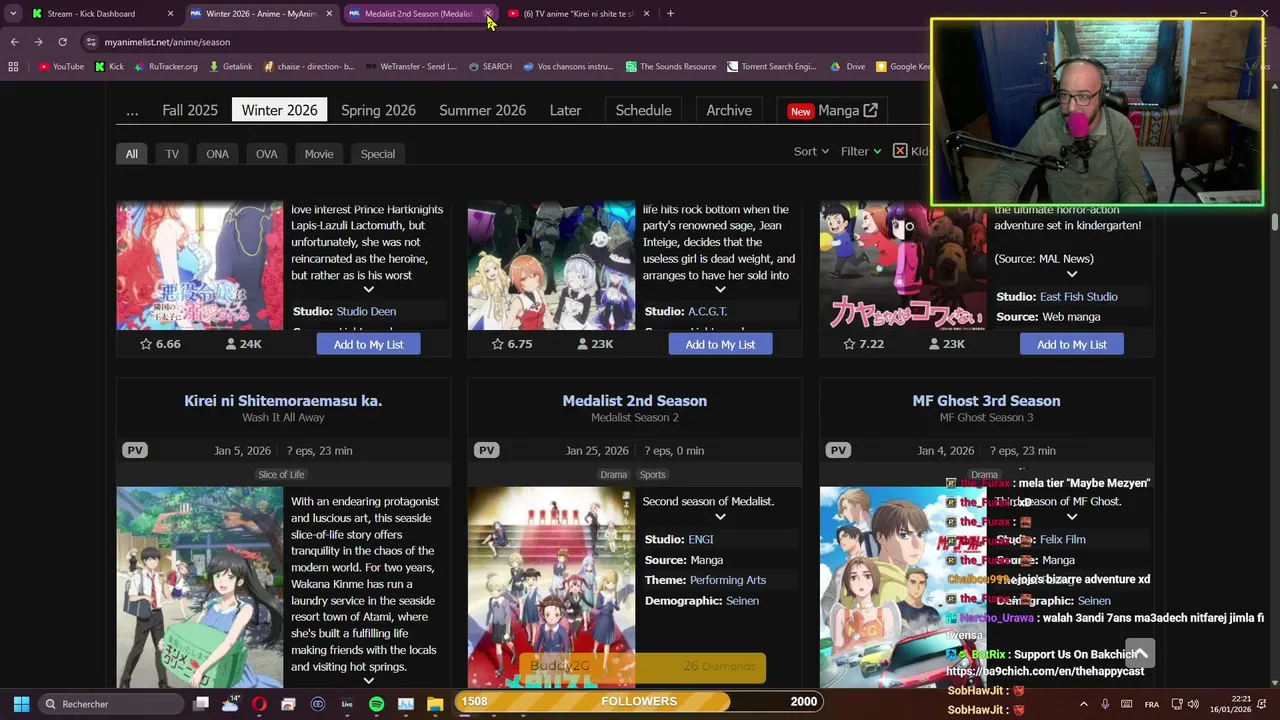This screenshot has height=720, width=1280.
Task: Click the site info icon in the address bar
Action: point(91,42)
